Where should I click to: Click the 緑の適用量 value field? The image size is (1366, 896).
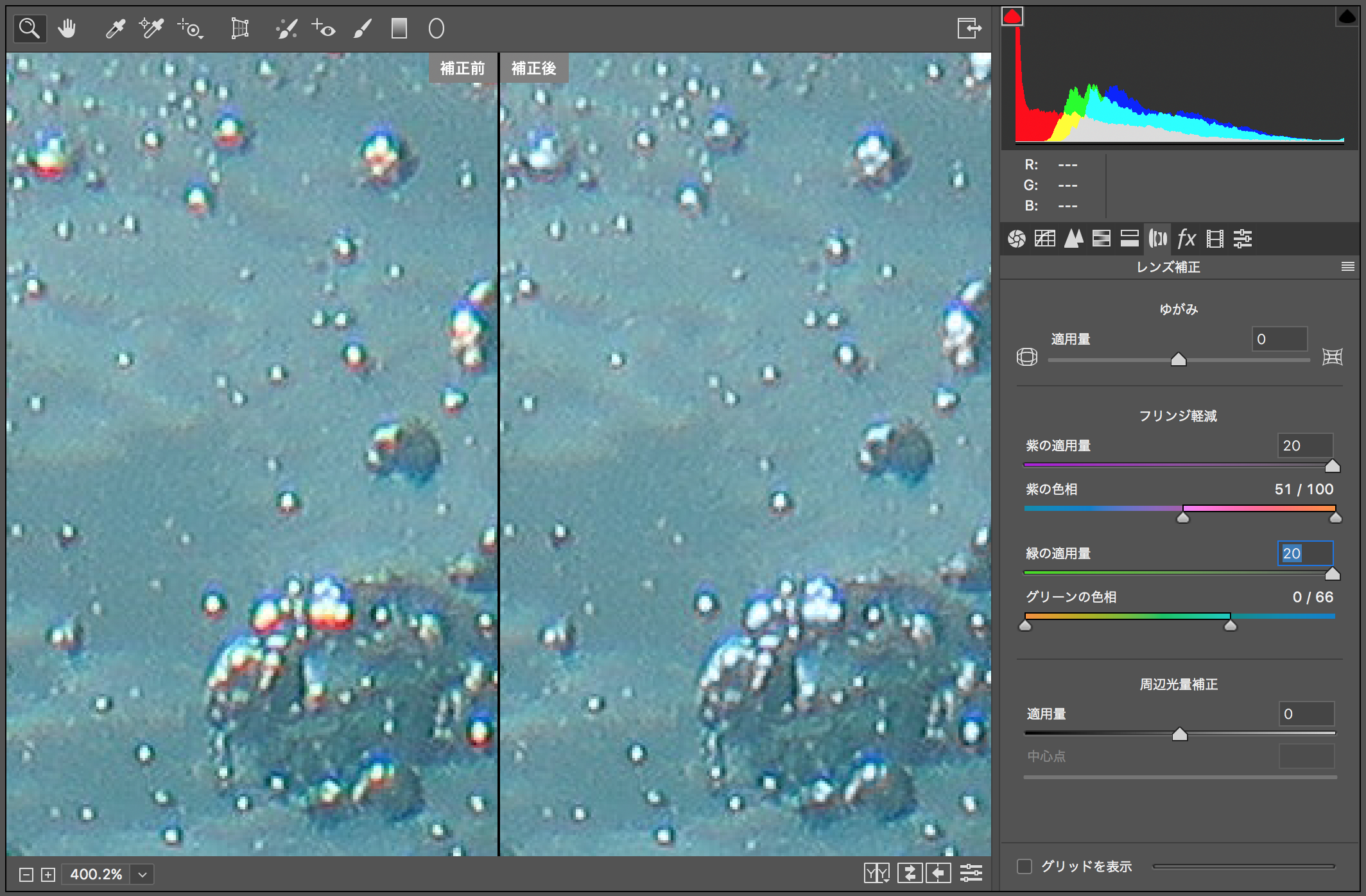point(1305,553)
